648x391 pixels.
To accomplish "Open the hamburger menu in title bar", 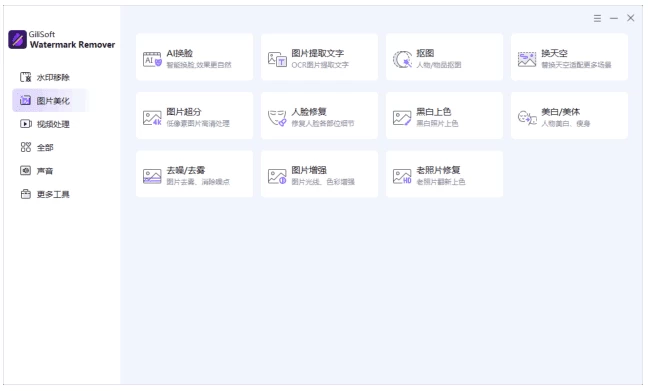I will [597, 18].
